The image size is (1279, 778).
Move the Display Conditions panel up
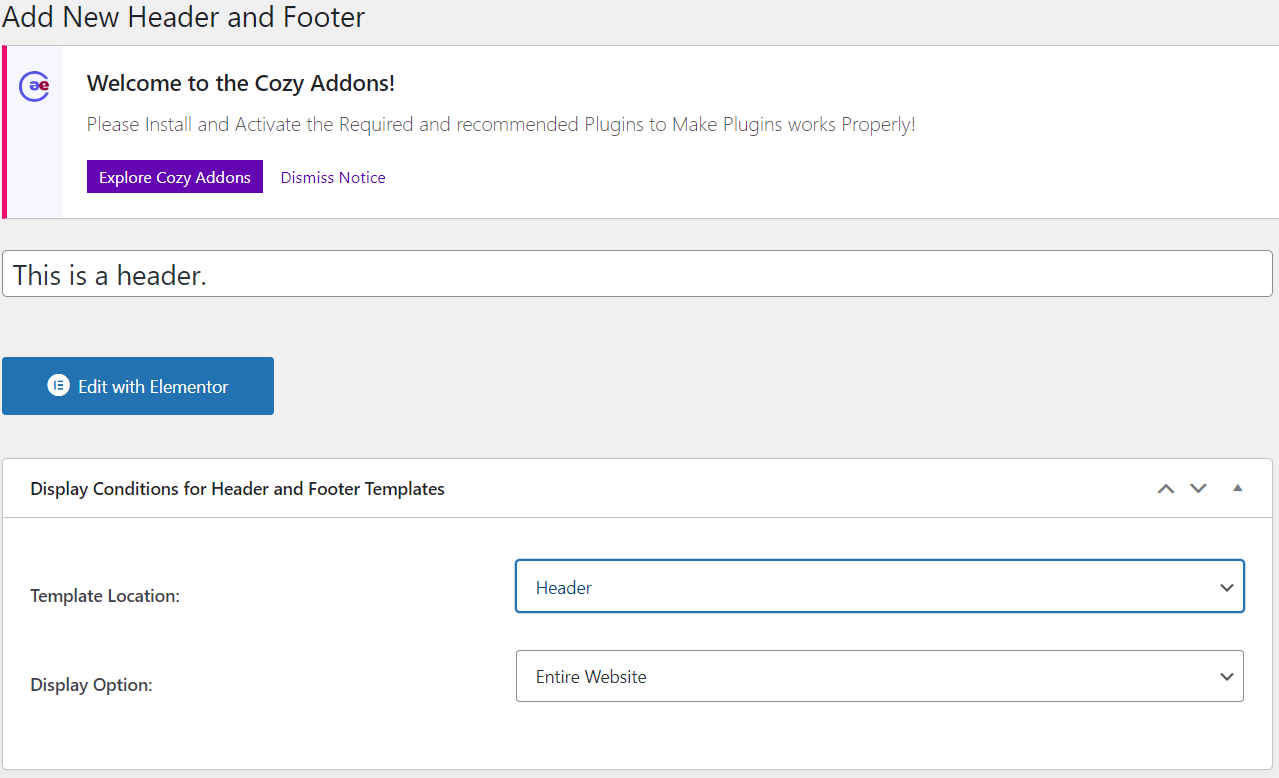pyautogui.click(x=1165, y=489)
